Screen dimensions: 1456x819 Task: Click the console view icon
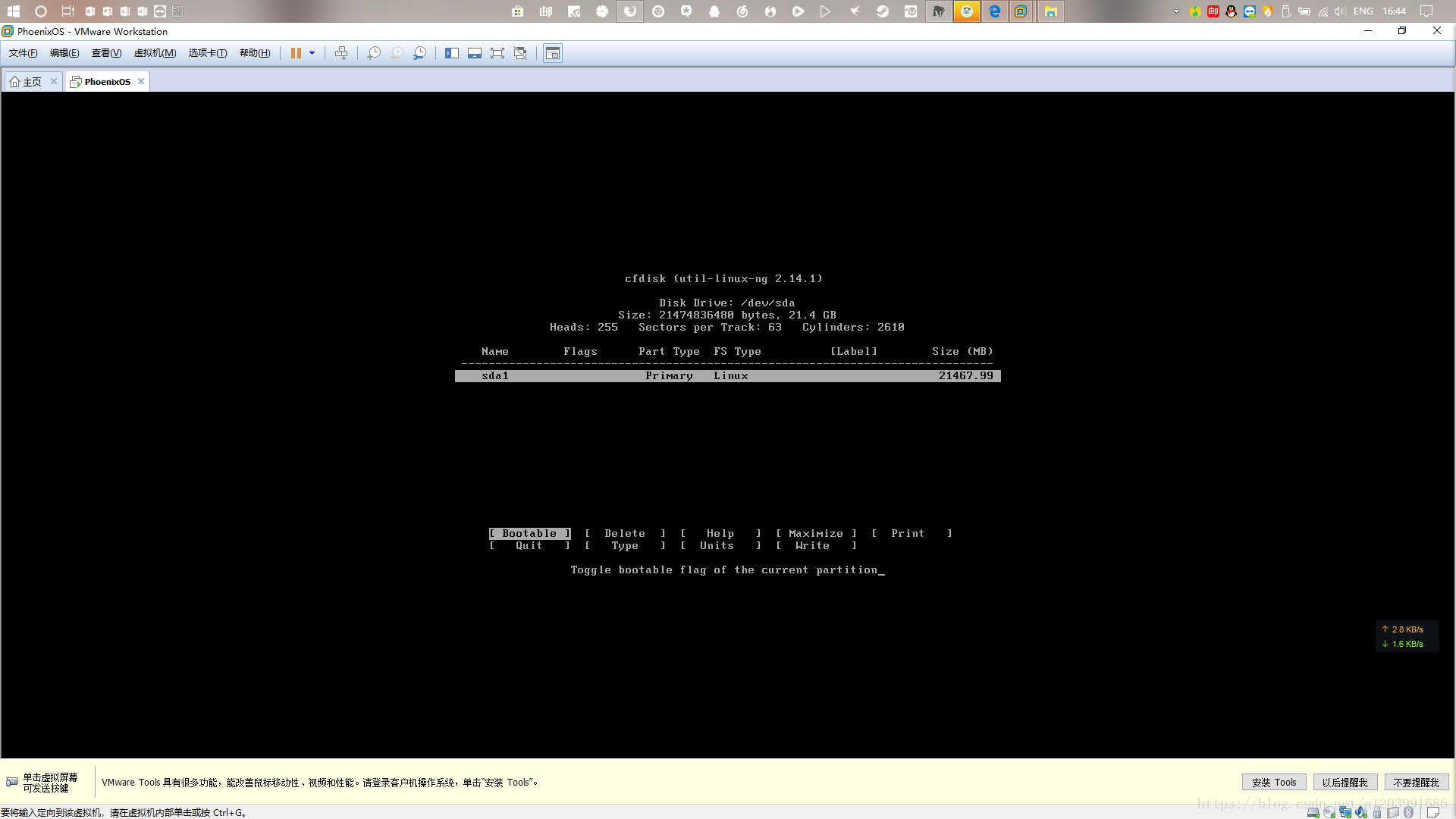[553, 53]
